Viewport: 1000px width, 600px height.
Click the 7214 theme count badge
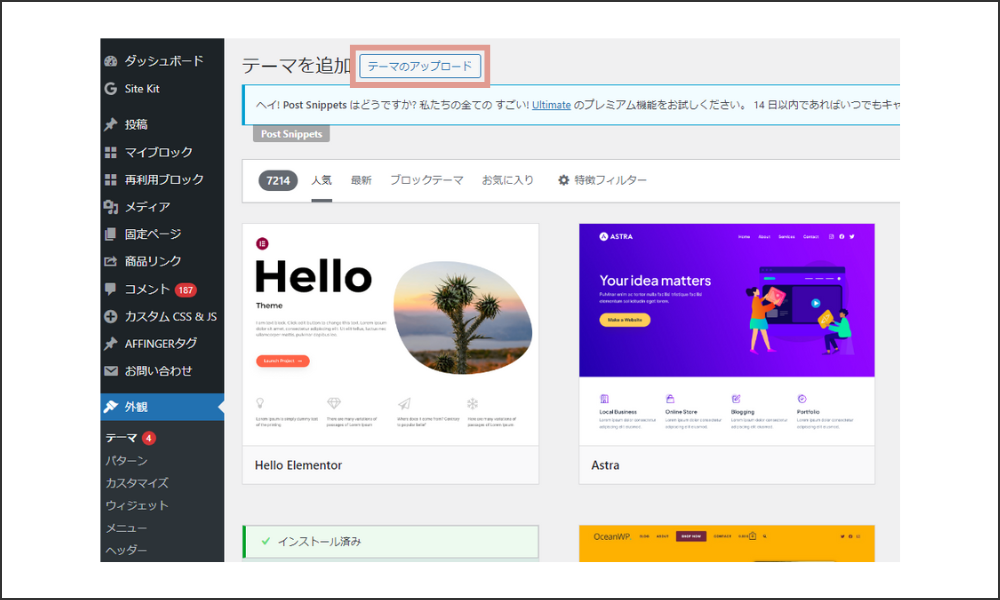(x=278, y=180)
